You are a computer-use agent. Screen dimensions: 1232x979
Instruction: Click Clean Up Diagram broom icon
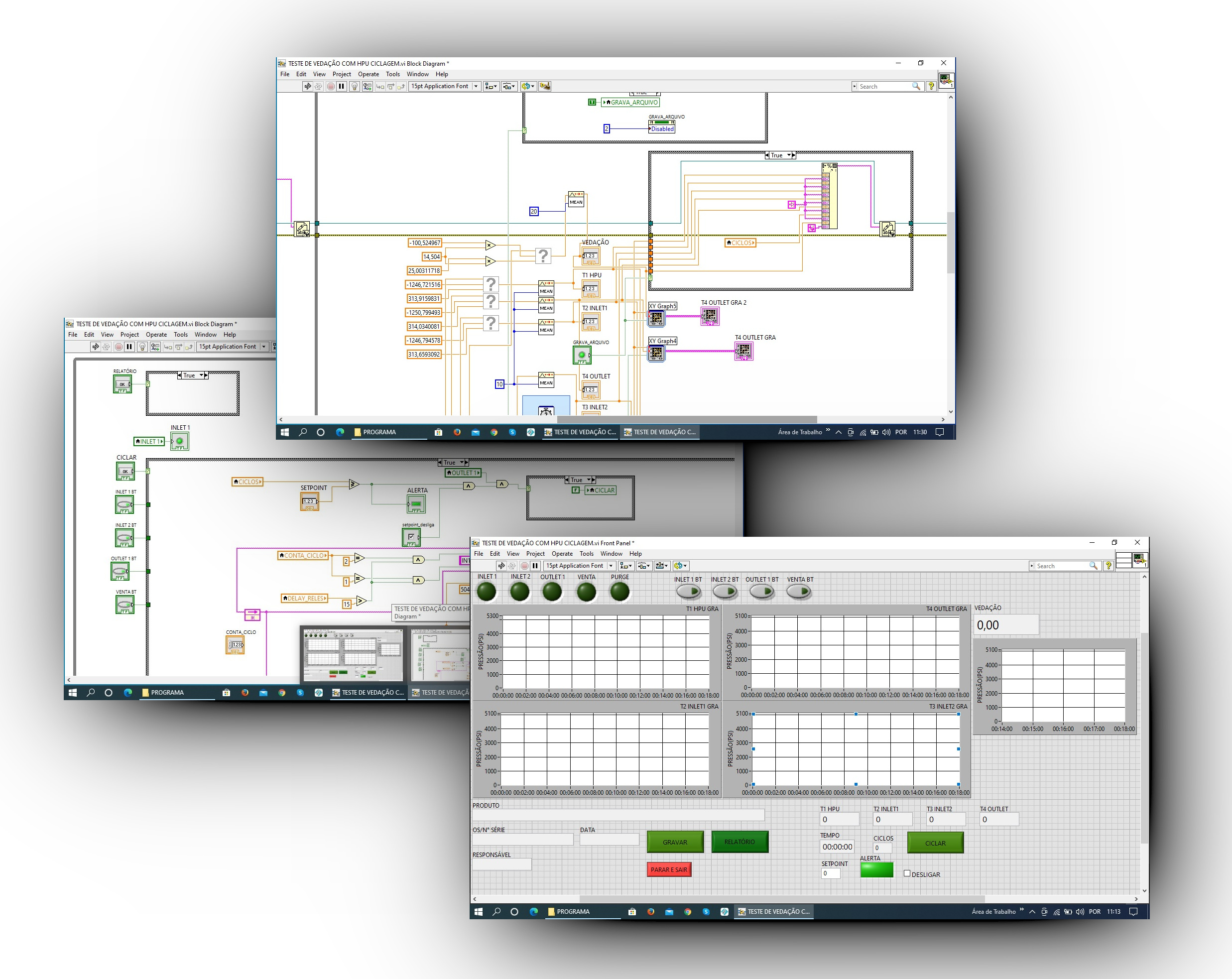tap(545, 86)
